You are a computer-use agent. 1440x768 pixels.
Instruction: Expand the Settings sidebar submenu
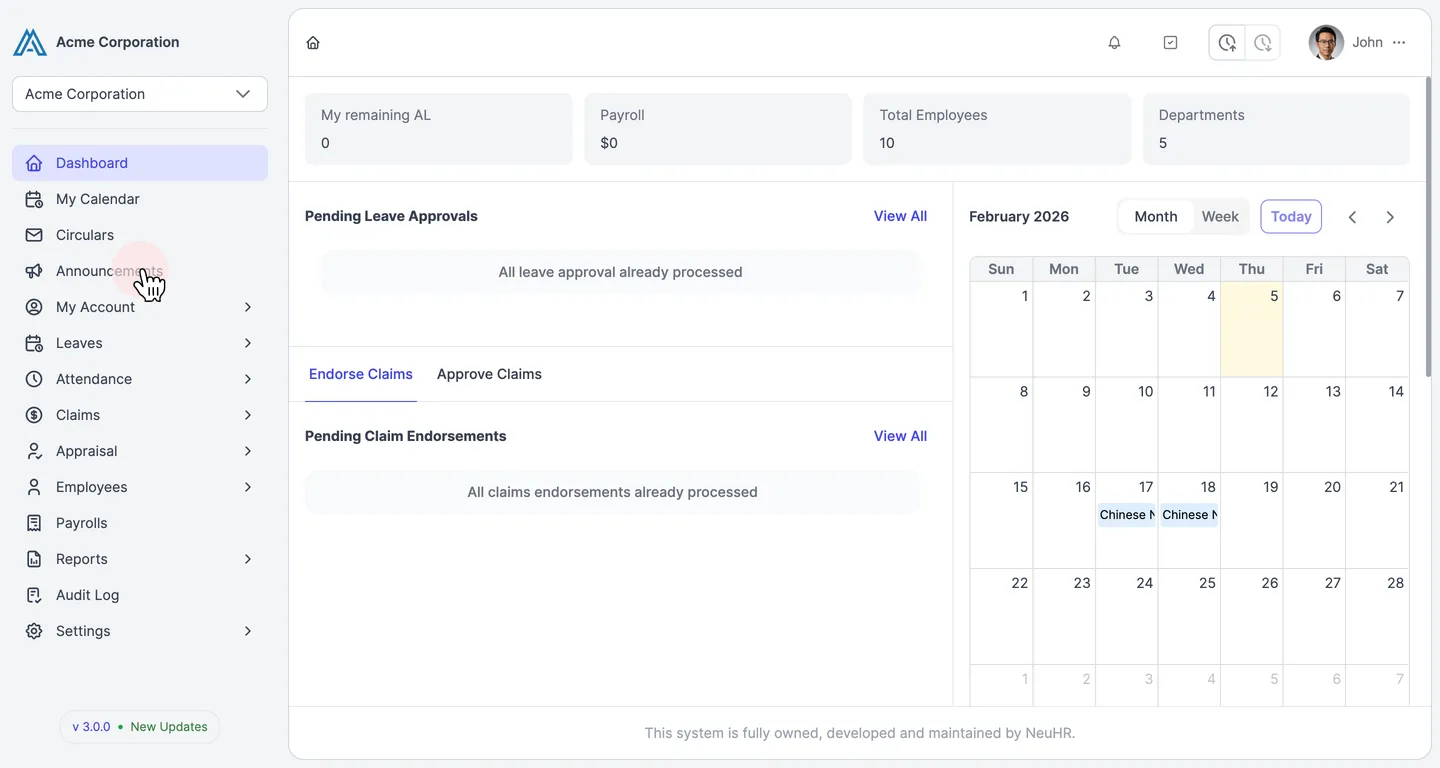pos(140,631)
